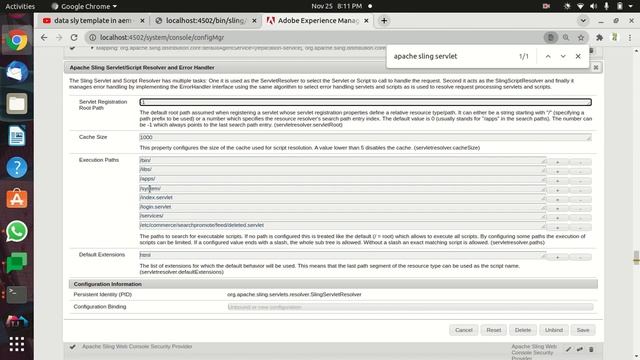Delete the Web Console Security Provider configuration
The height and width of the screenshot is (360, 640).
[591, 349]
